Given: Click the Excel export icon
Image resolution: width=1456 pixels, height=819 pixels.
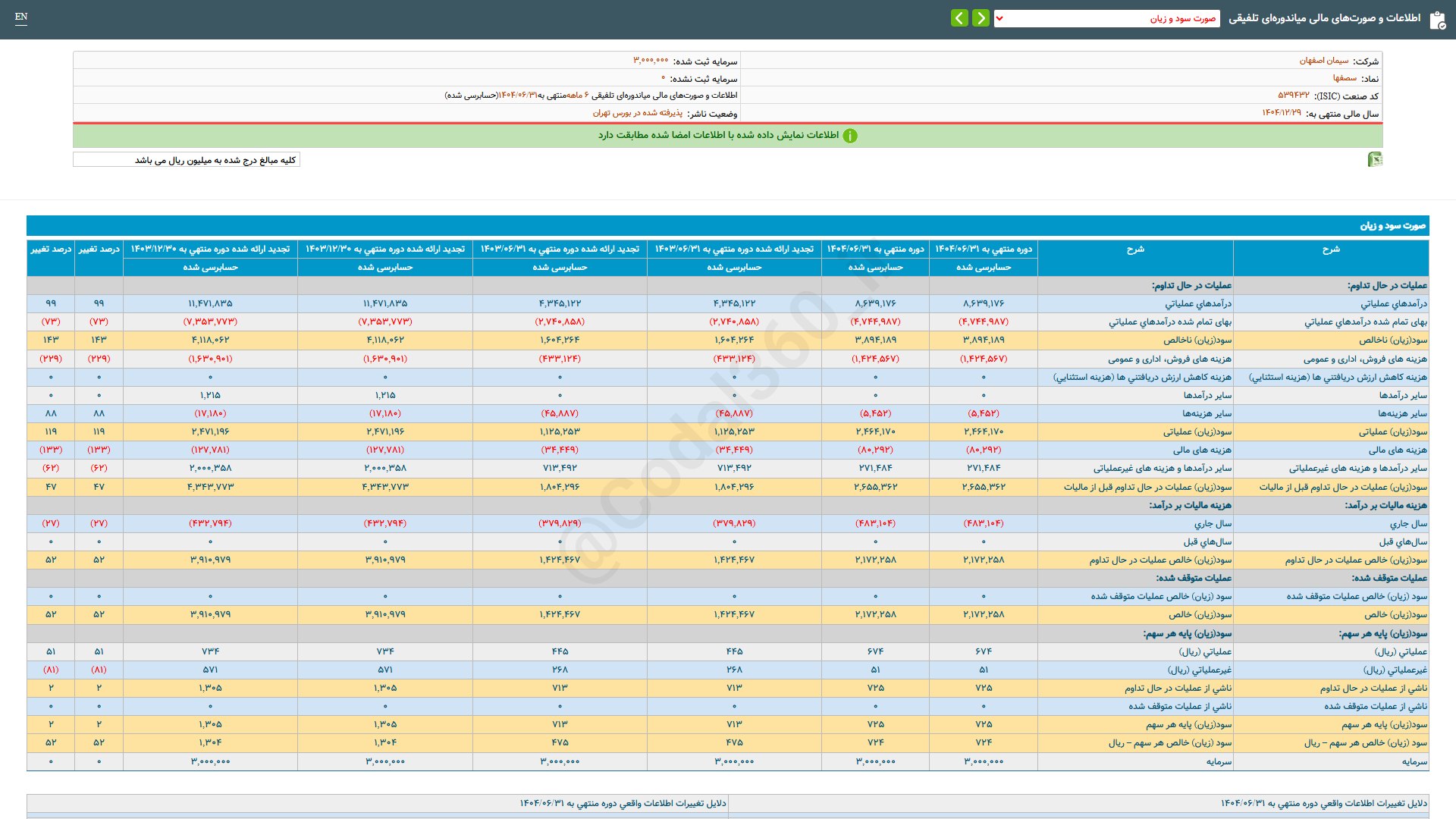Looking at the screenshot, I should 1374,159.
